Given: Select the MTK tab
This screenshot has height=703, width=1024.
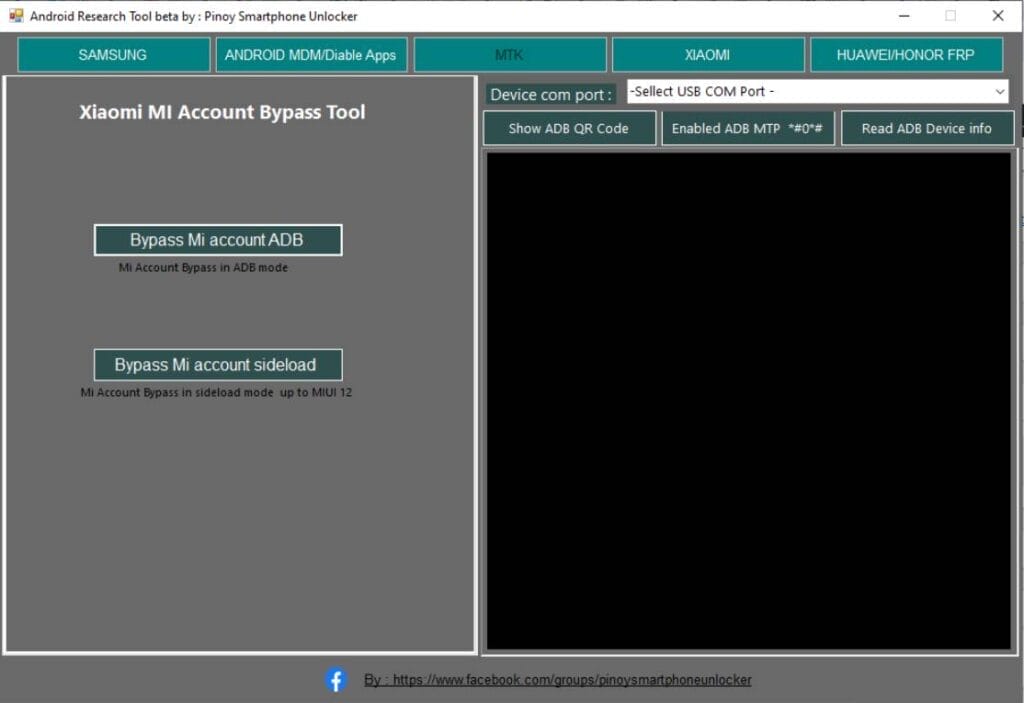Looking at the screenshot, I should 509,55.
